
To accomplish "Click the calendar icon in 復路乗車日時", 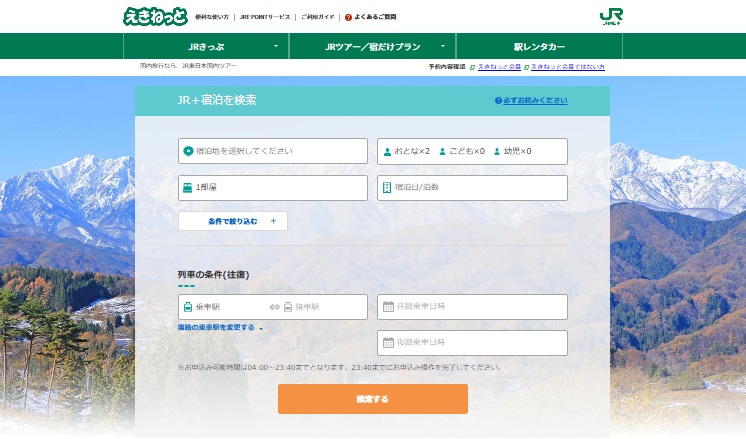I will [x=388, y=342].
